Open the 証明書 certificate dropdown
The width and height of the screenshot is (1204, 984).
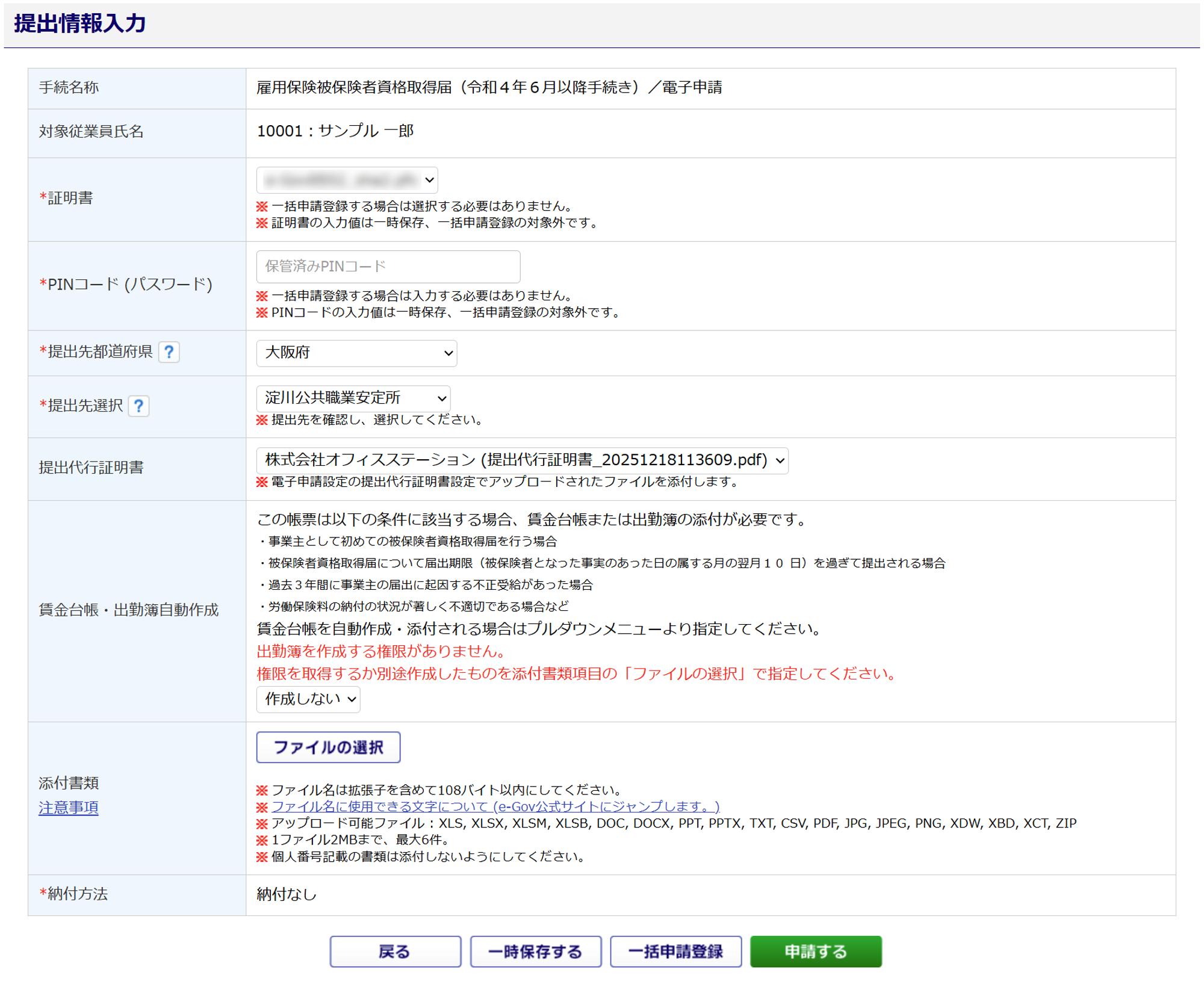click(346, 180)
